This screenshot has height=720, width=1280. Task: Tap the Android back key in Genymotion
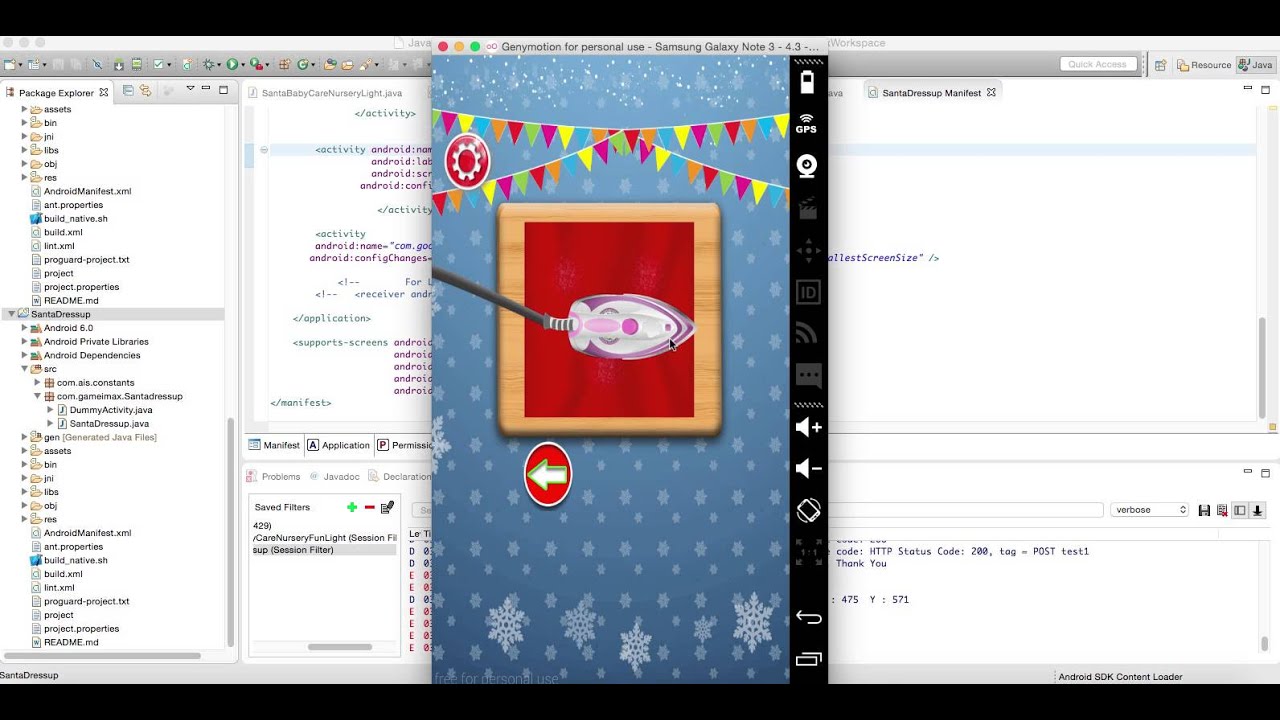pos(808,618)
